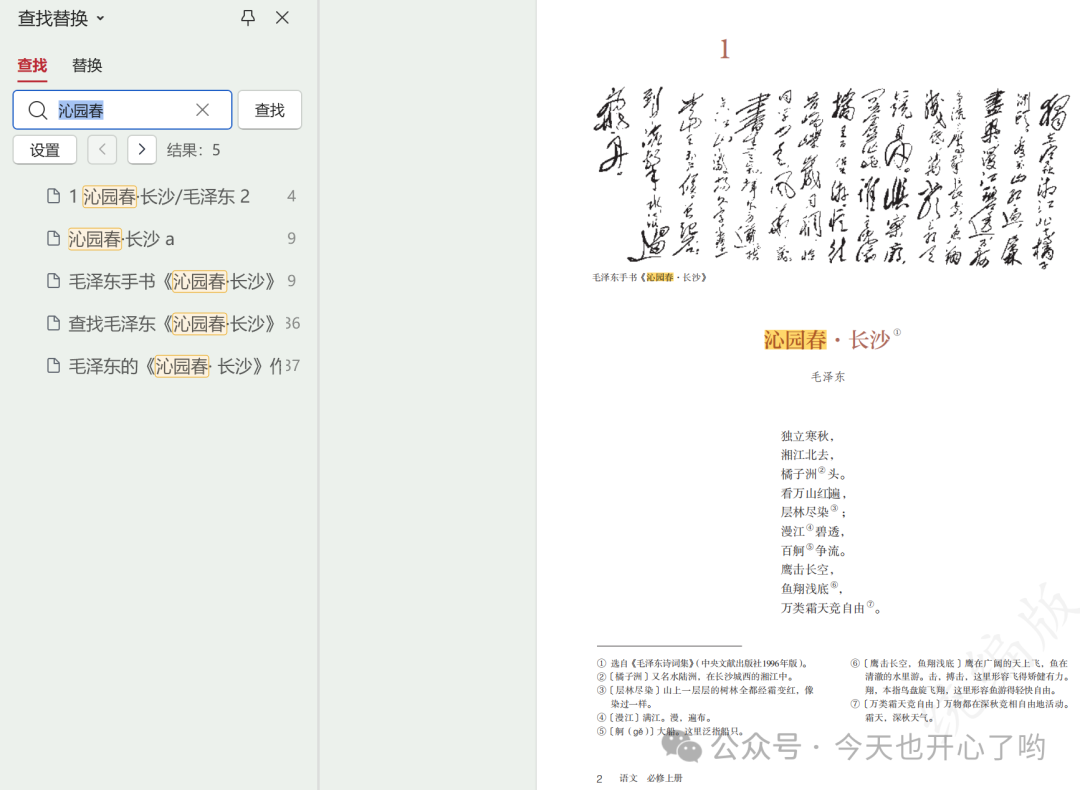Click footnote ④ explaining 漫江
The width and height of the screenshot is (1080, 790).
pos(654,718)
